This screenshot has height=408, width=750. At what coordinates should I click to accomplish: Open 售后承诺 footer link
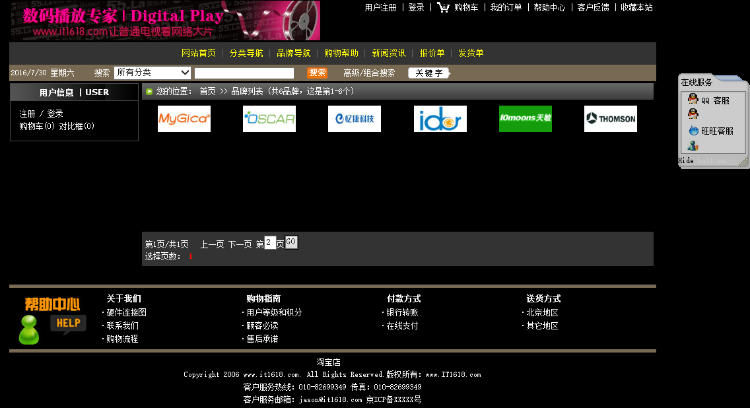point(262,339)
